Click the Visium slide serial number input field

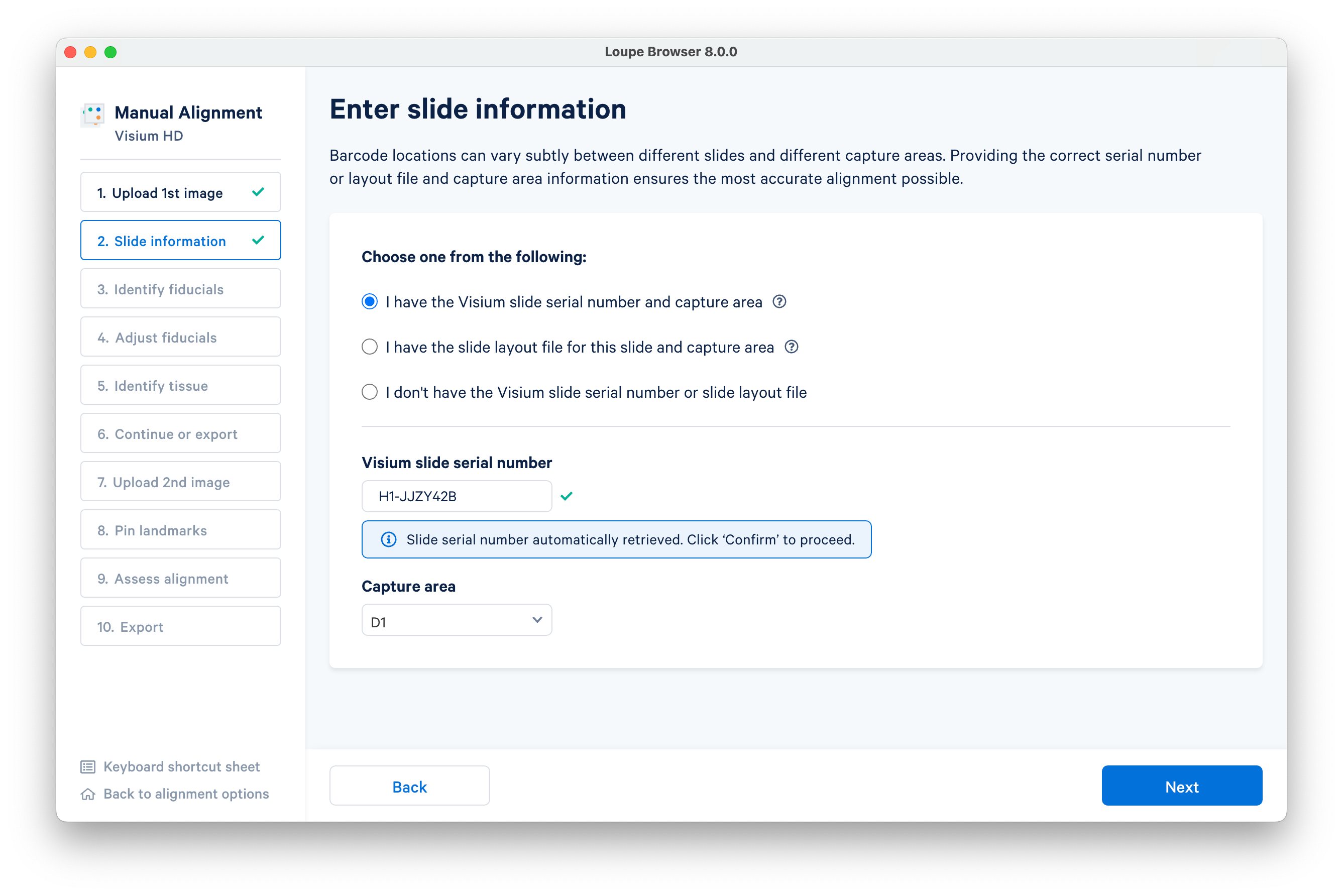coord(457,497)
